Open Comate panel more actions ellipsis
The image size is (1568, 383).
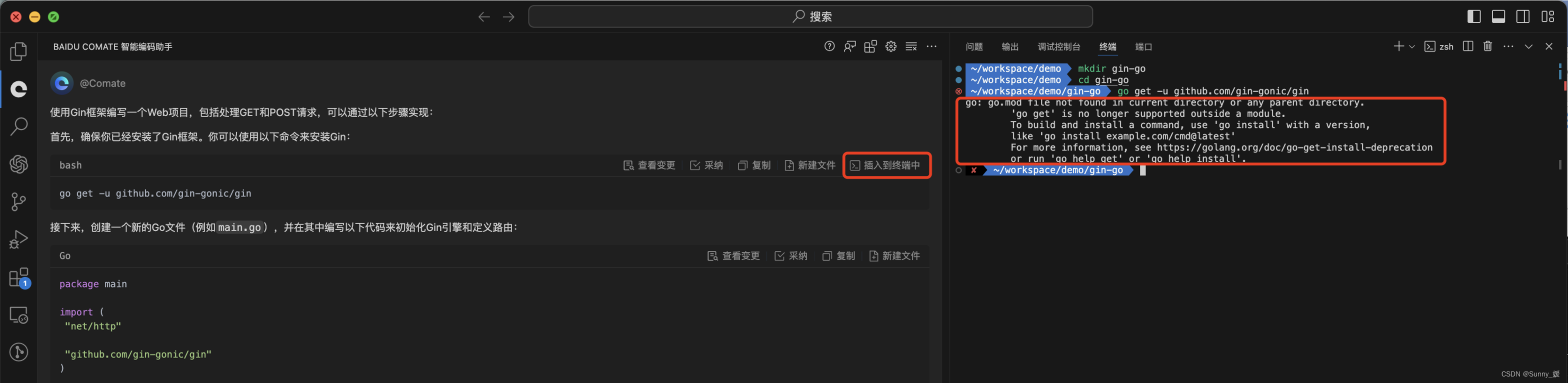pos(931,46)
